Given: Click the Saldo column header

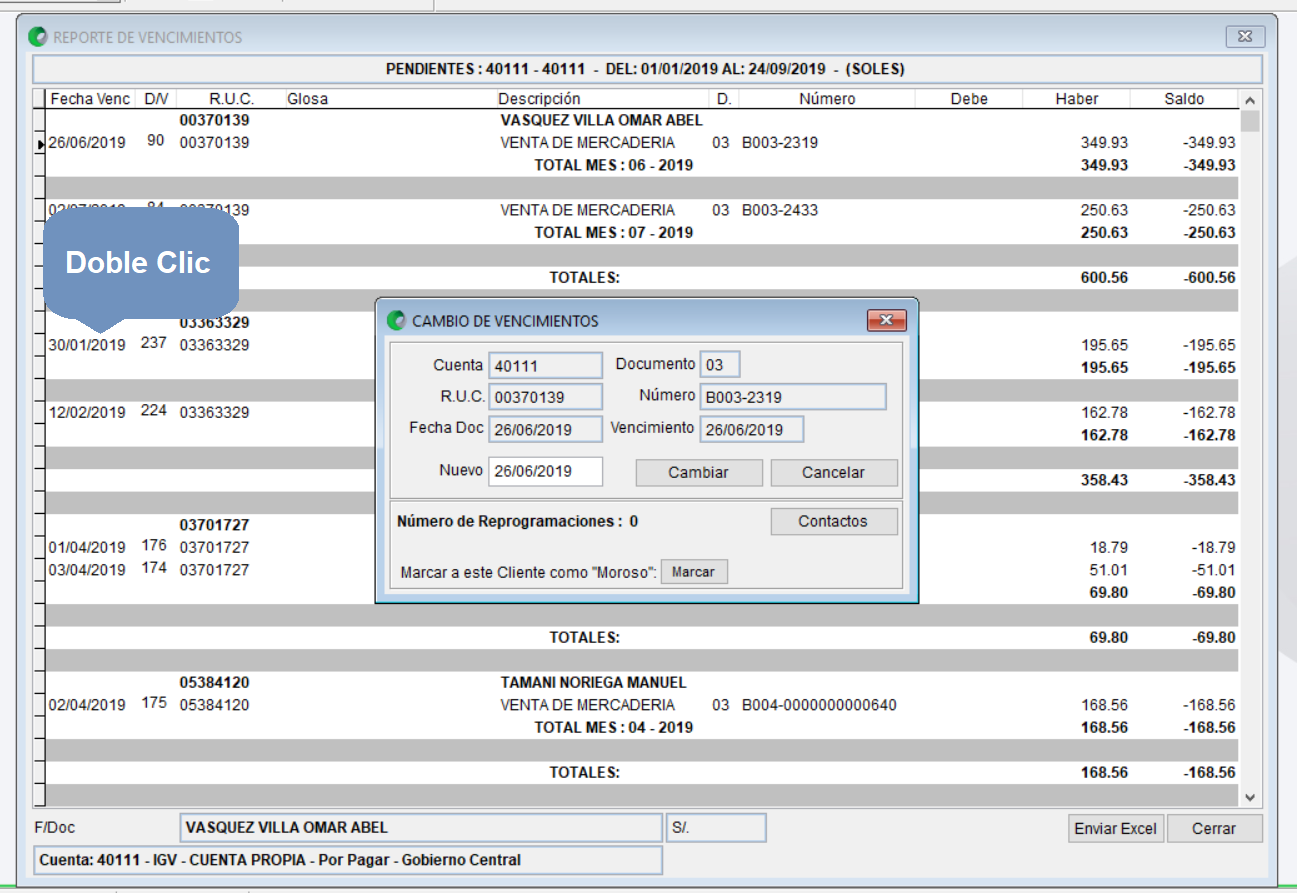Looking at the screenshot, I should click(x=1185, y=99).
